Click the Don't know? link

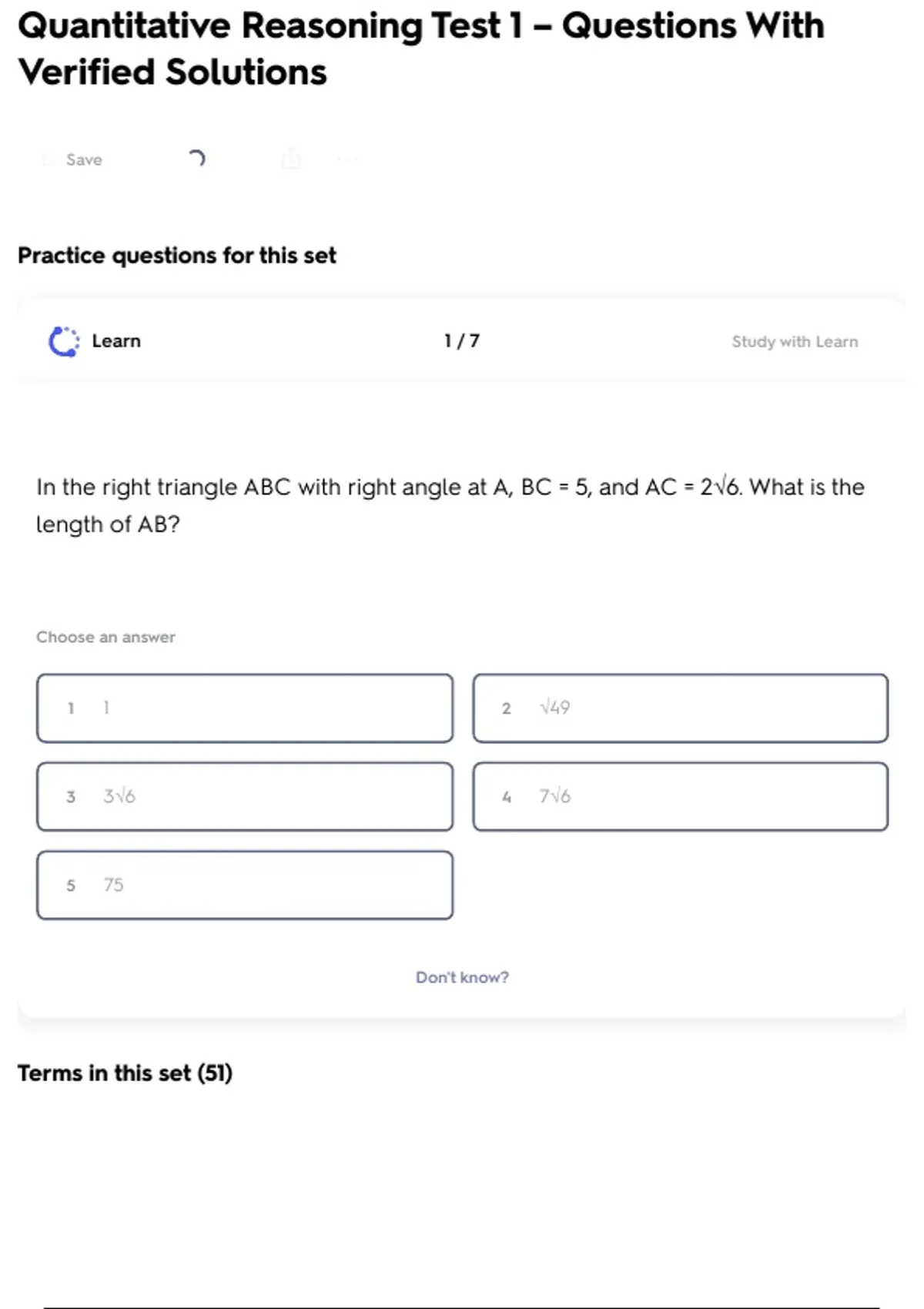pos(462,977)
